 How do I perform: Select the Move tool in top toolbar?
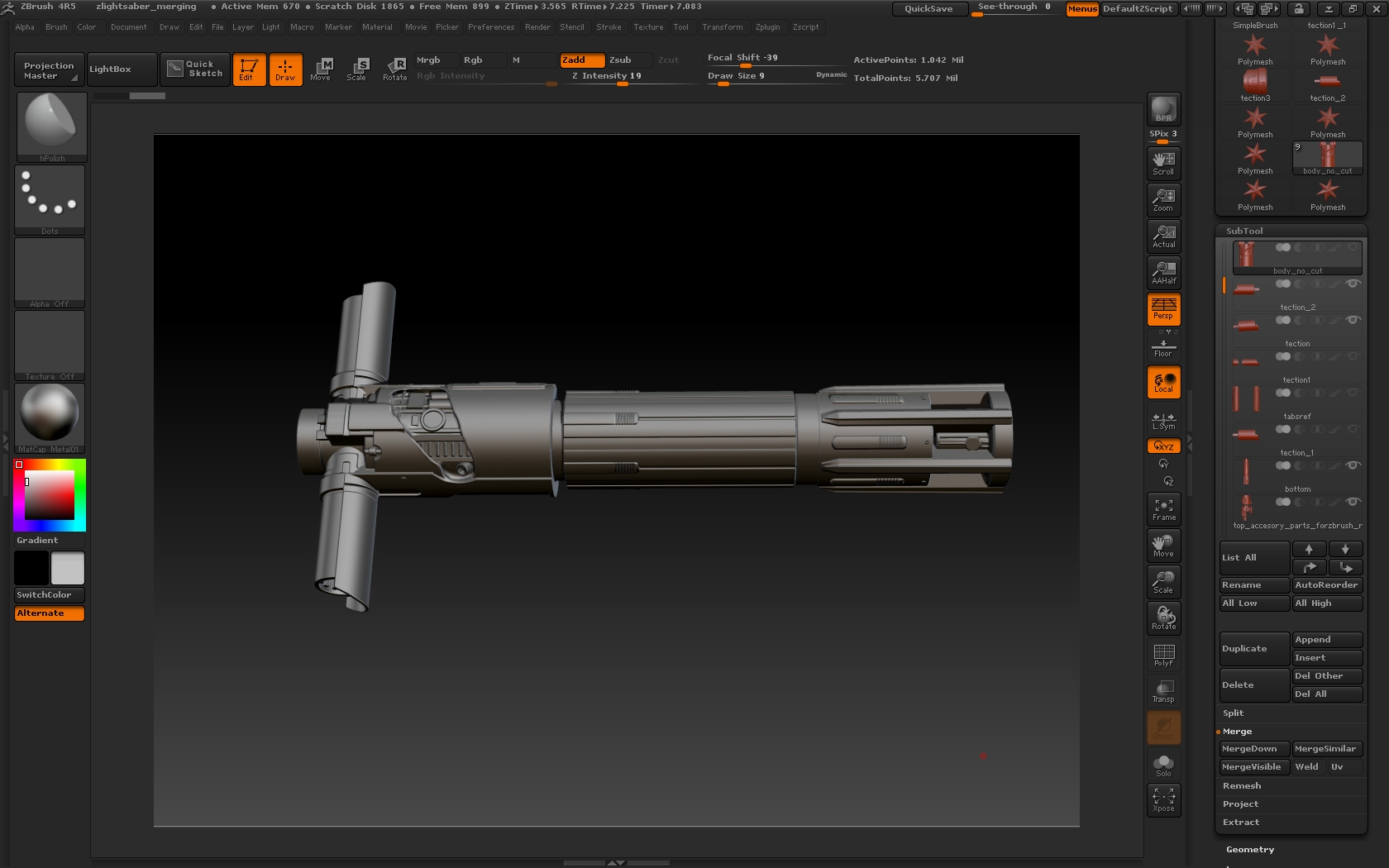(x=321, y=69)
